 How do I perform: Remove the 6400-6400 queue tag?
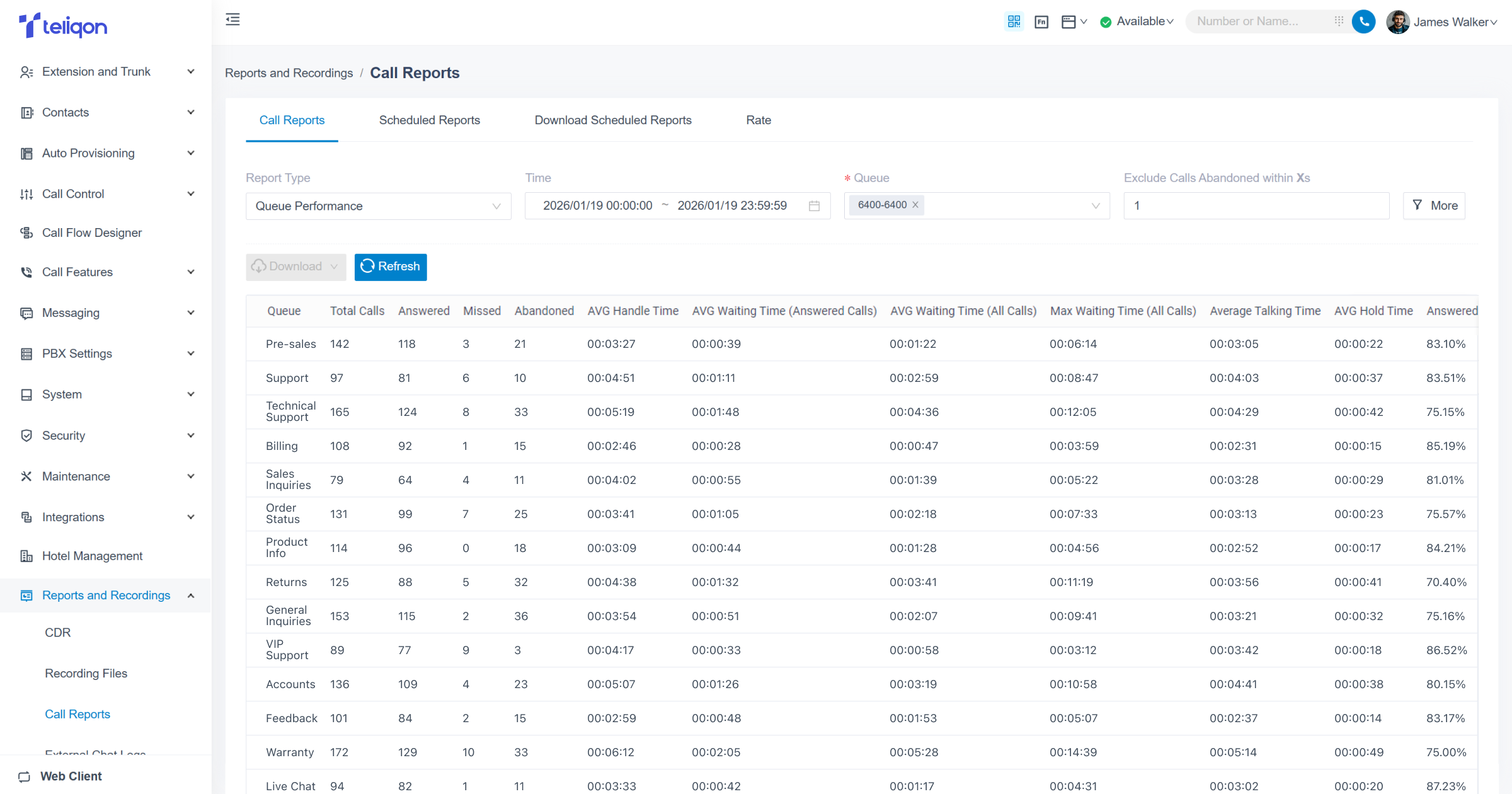[915, 205]
